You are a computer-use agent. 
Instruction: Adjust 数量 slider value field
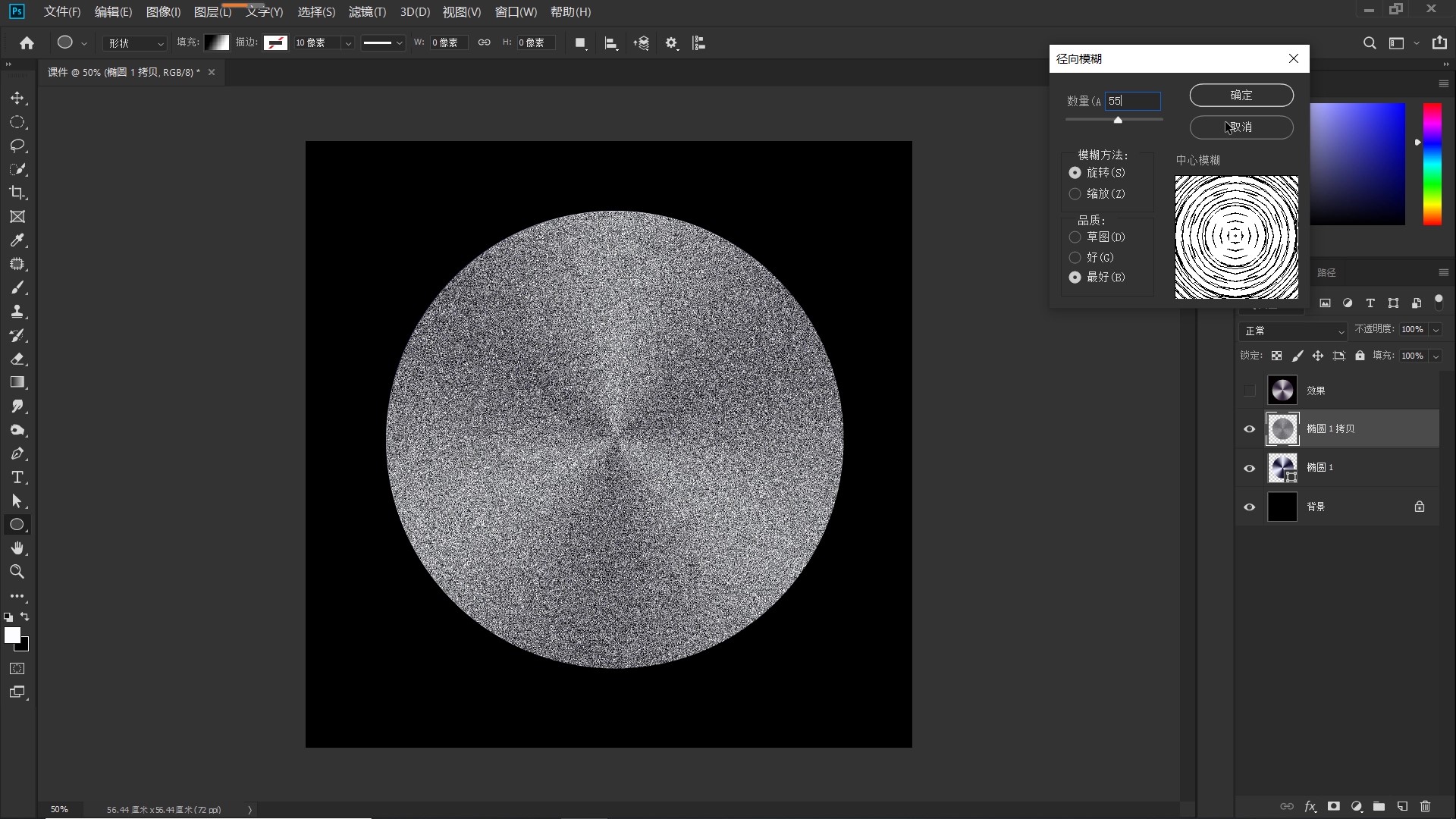coord(1133,100)
